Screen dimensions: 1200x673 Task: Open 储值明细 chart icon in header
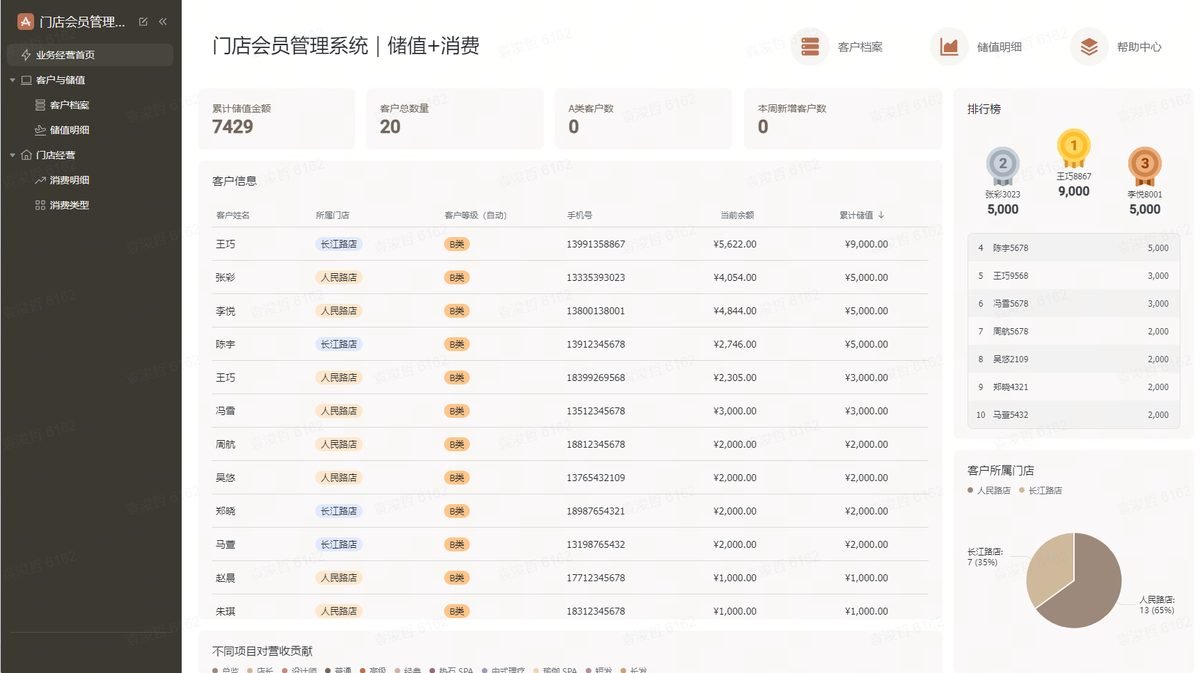[x=949, y=46]
